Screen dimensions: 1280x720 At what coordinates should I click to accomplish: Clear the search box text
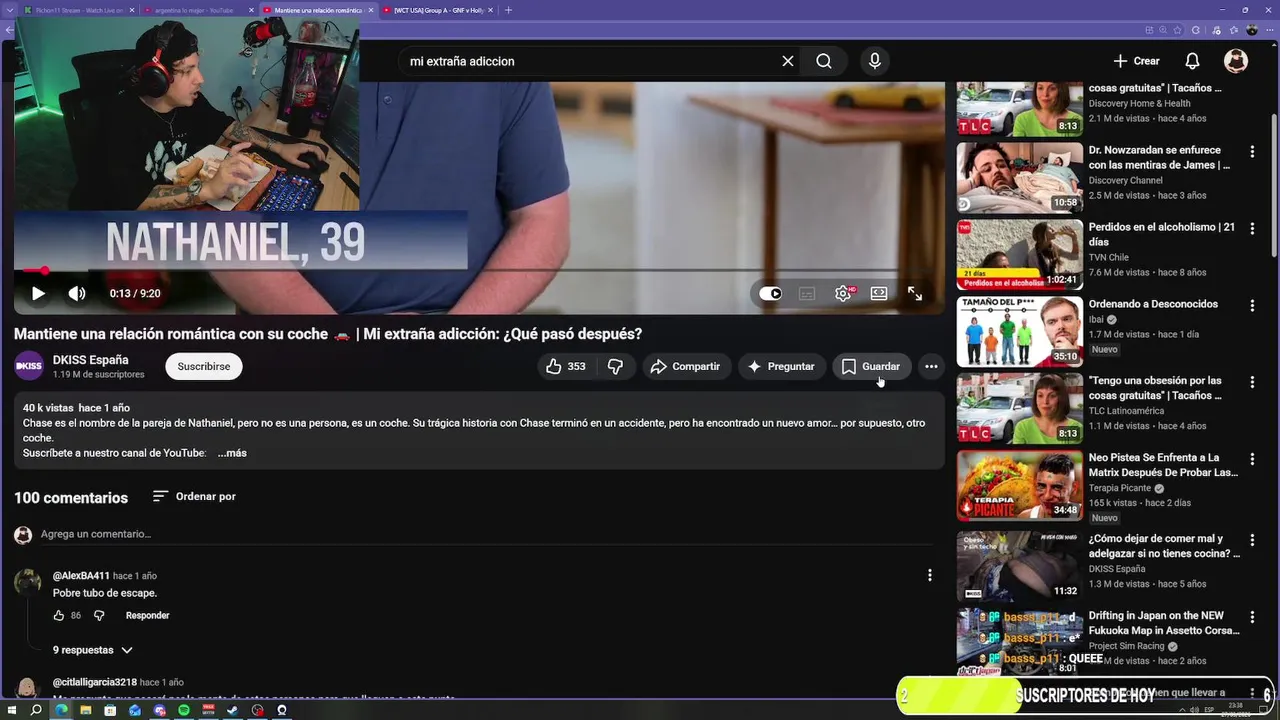(788, 61)
